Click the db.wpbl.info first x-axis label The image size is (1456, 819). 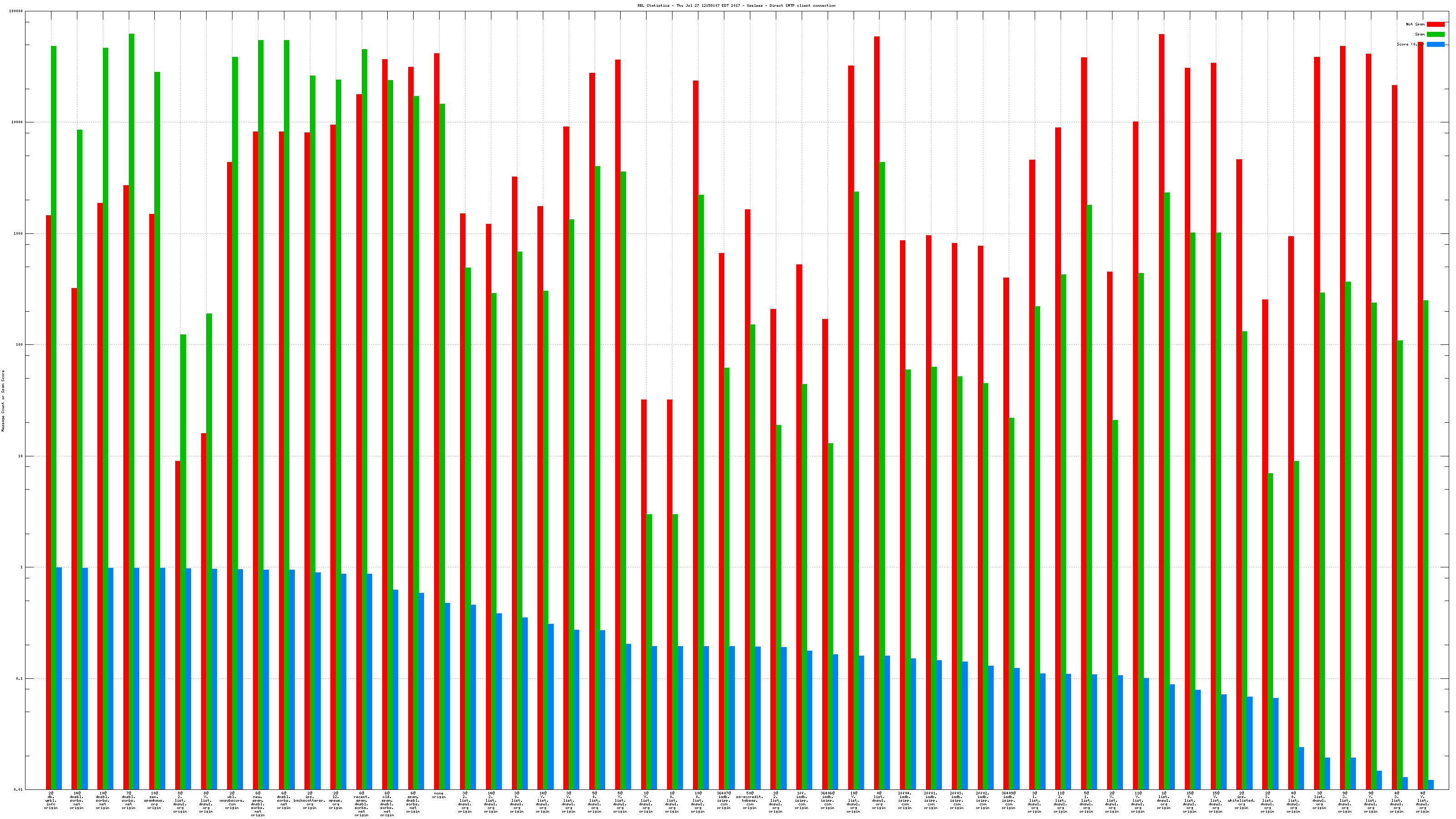[51, 800]
